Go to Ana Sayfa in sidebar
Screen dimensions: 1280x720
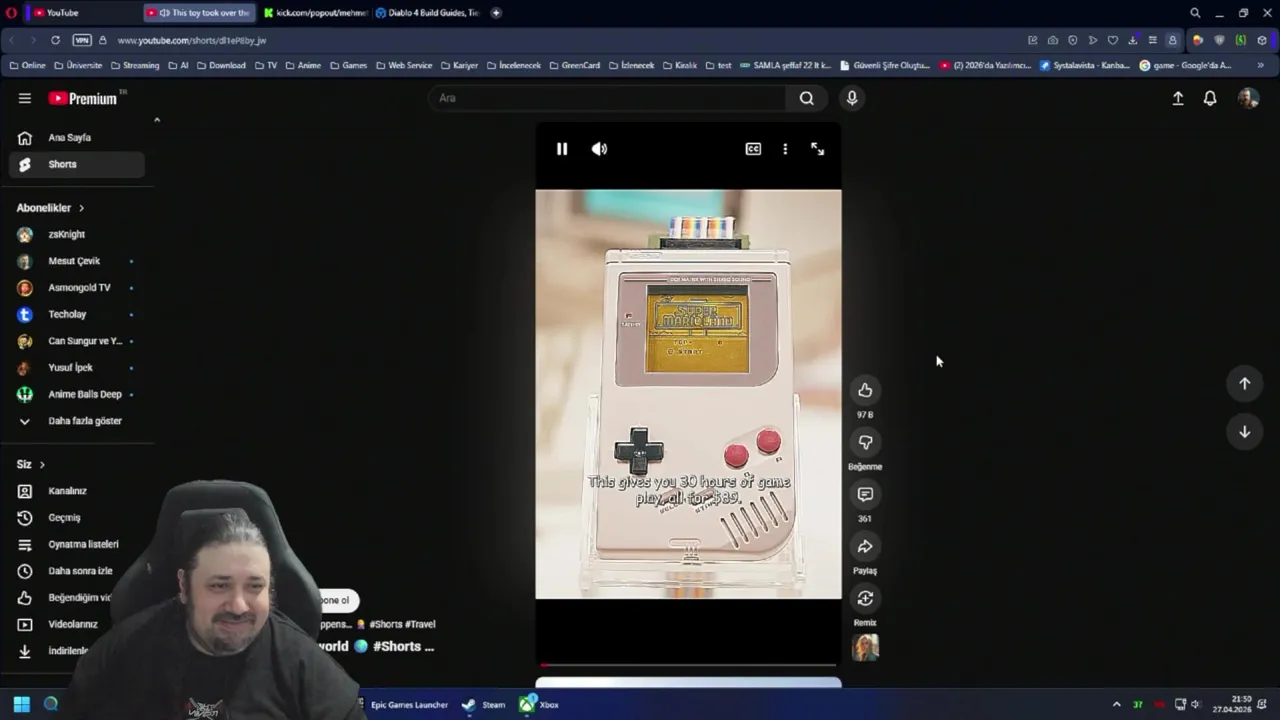pos(77,138)
